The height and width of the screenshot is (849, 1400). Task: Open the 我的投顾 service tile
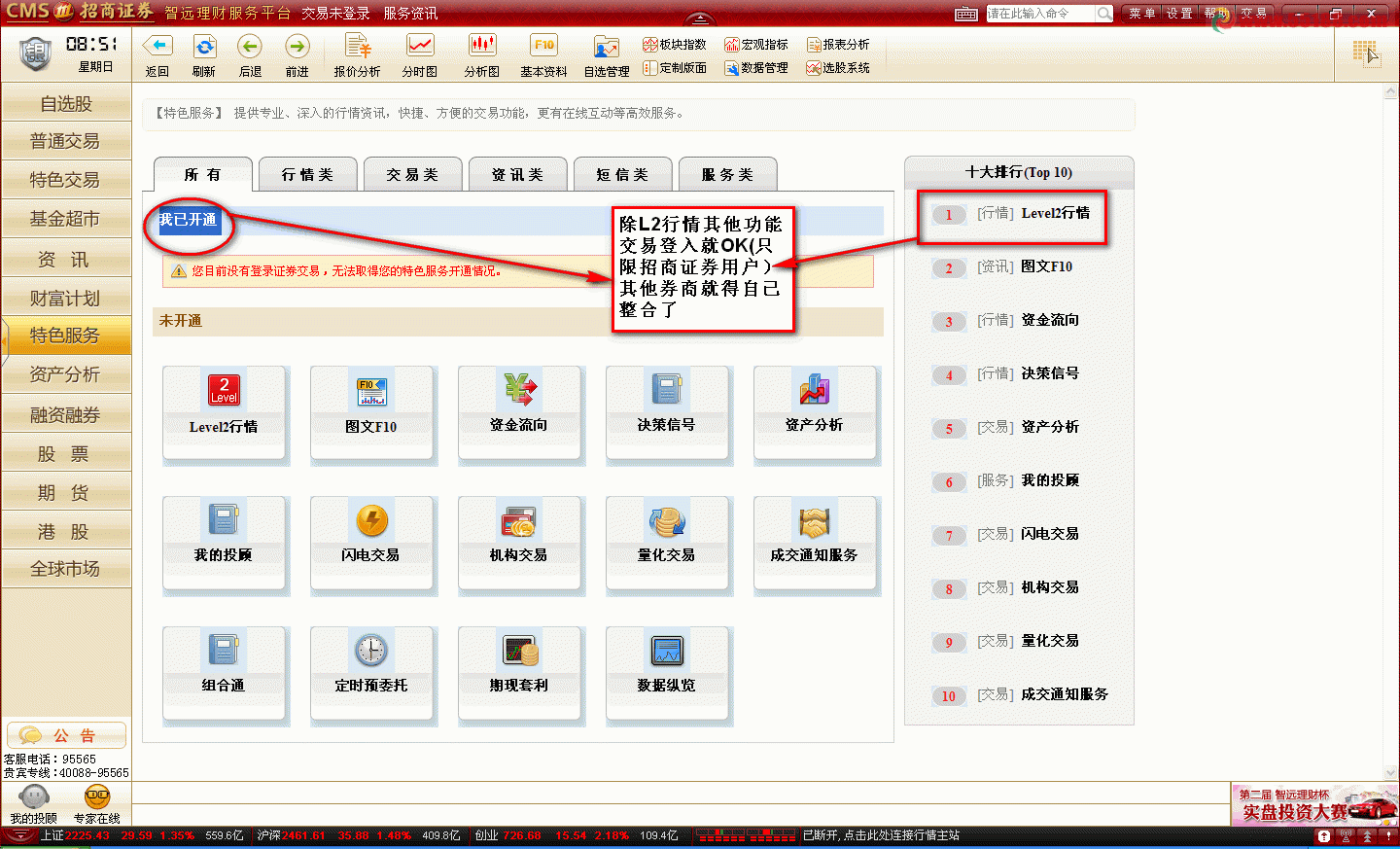point(224,543)
